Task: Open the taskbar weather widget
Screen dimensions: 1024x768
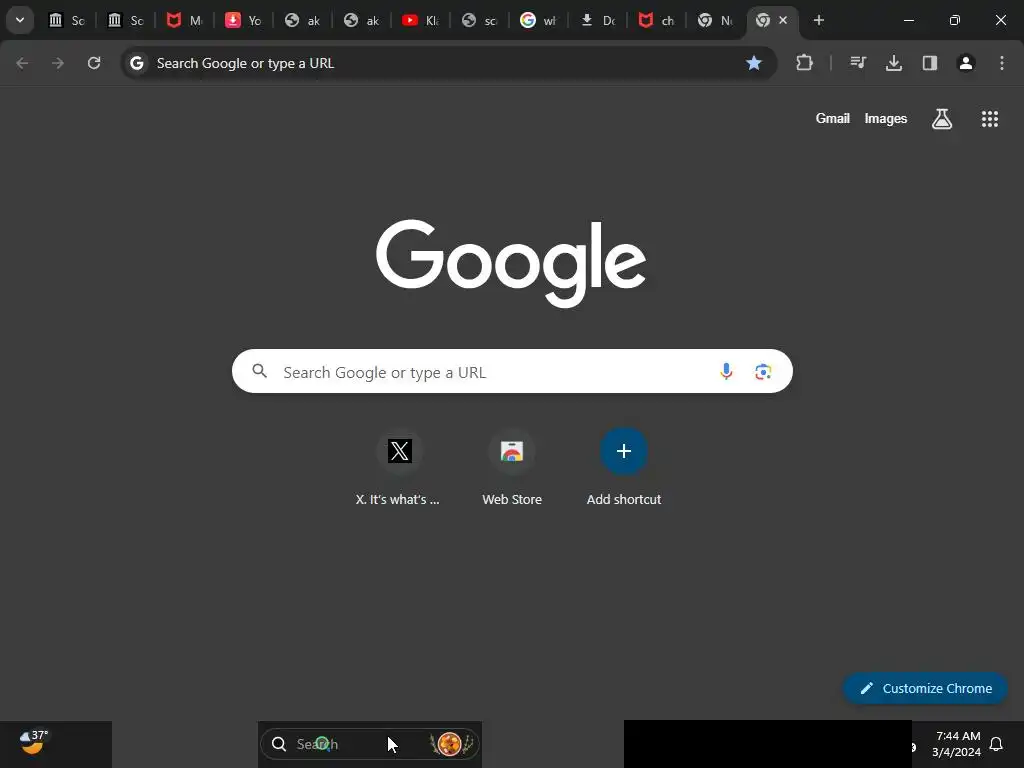Action: point(35,743)
